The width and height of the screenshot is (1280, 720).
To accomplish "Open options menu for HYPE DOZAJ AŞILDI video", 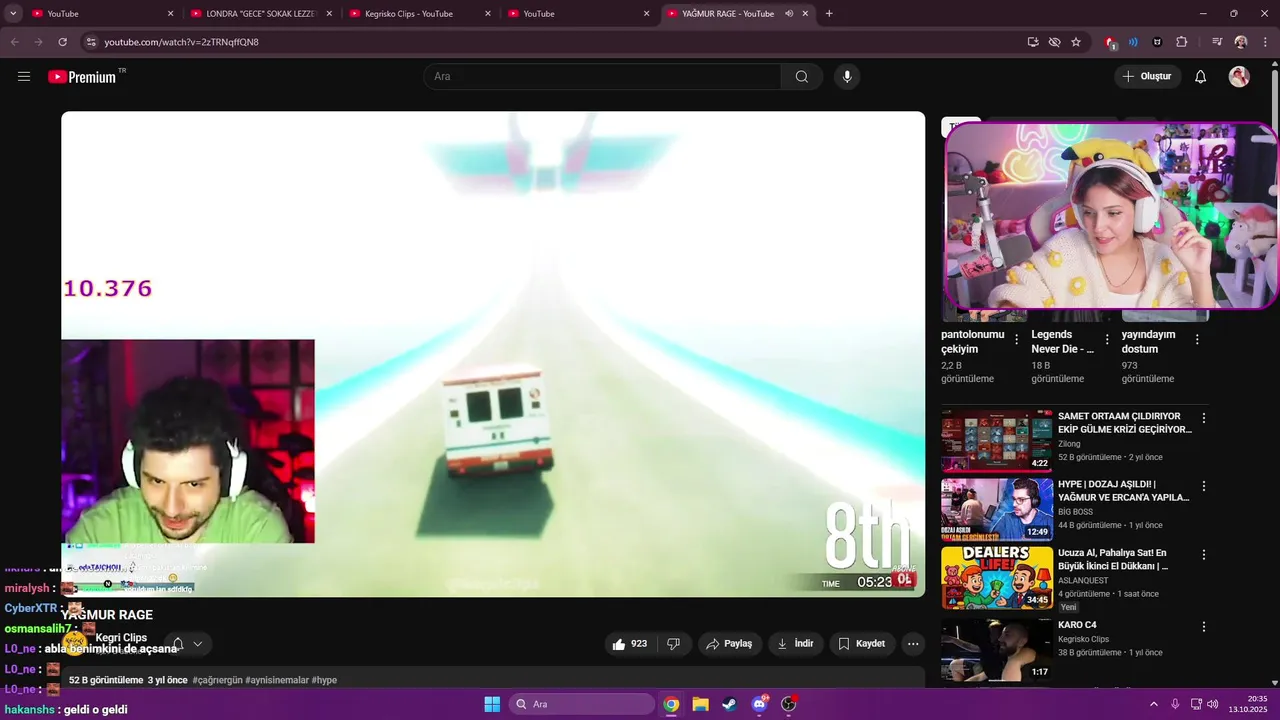I will click(1204, 486).
